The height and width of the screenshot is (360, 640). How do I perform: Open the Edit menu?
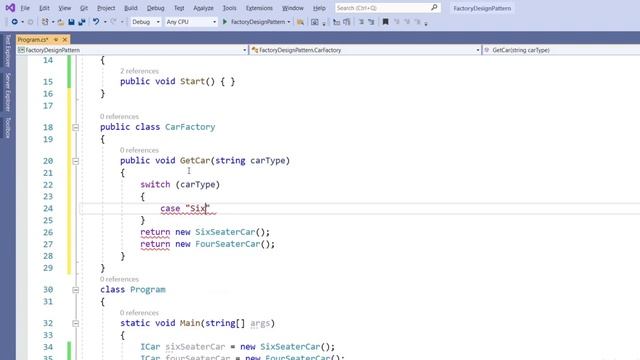point(44,8)
